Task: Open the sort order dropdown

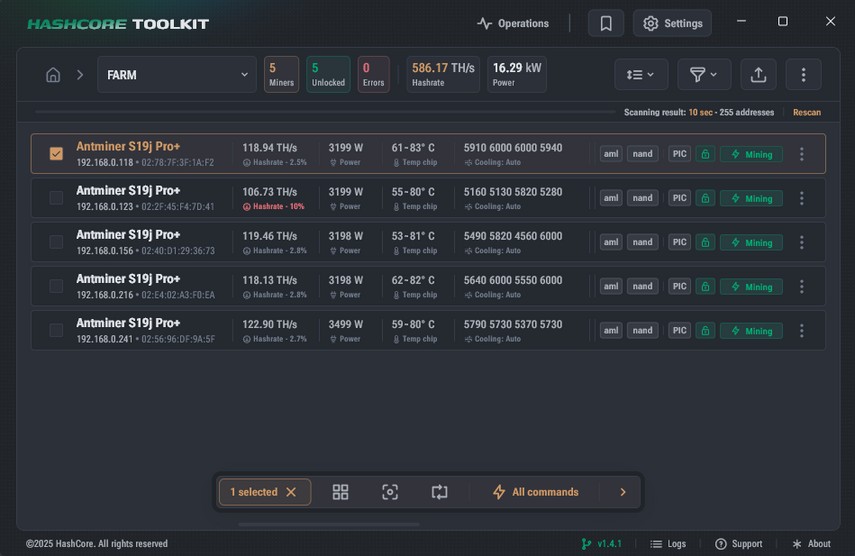Action: pyautogui.click(x=640, y=75)
